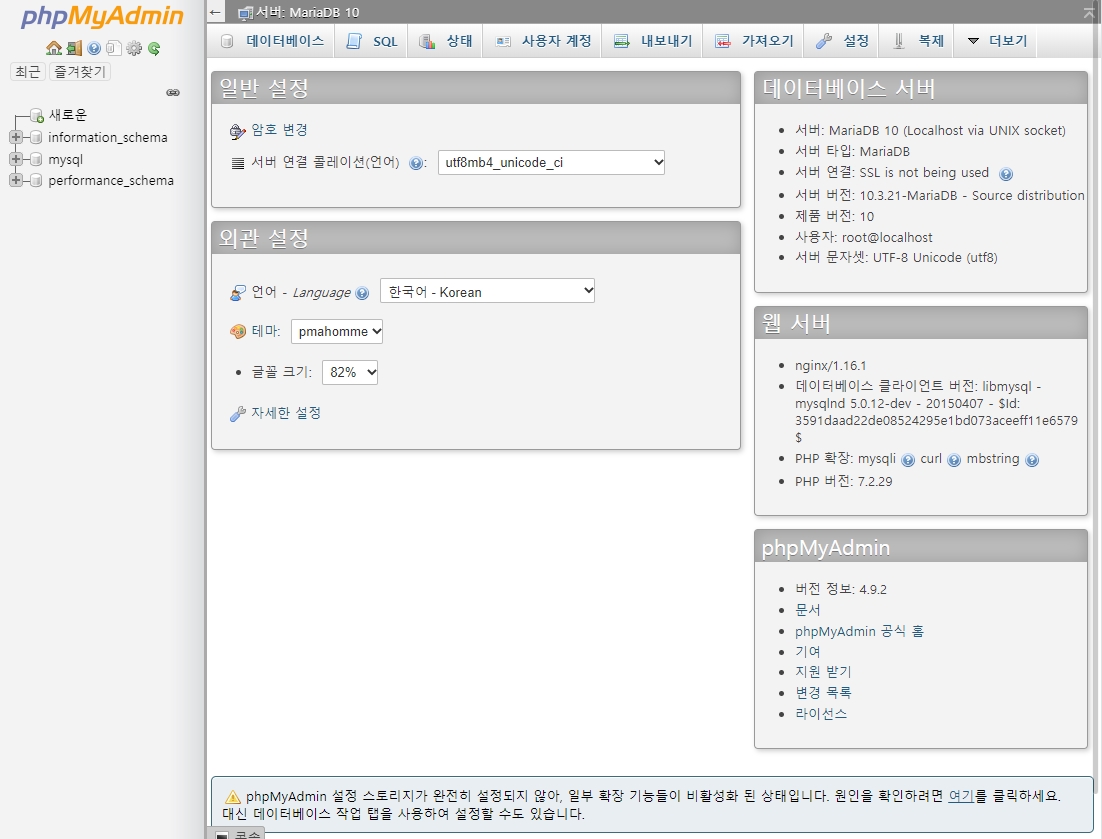Click the performance_schema database cylinder icon
This screenshot has height=839, width=1102.
pos(36,181)
